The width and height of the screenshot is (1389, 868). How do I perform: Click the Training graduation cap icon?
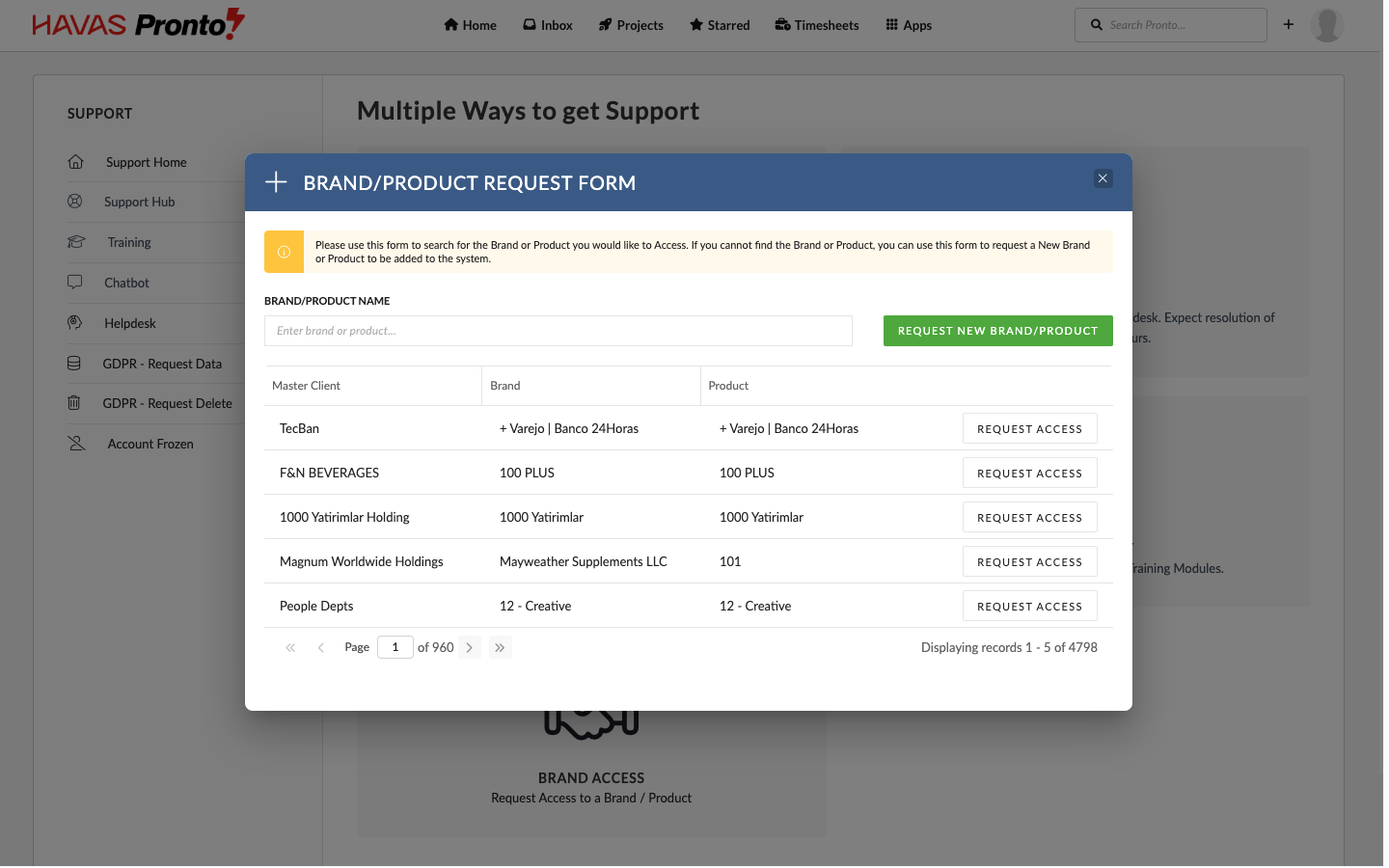click(x=76, y=242)
